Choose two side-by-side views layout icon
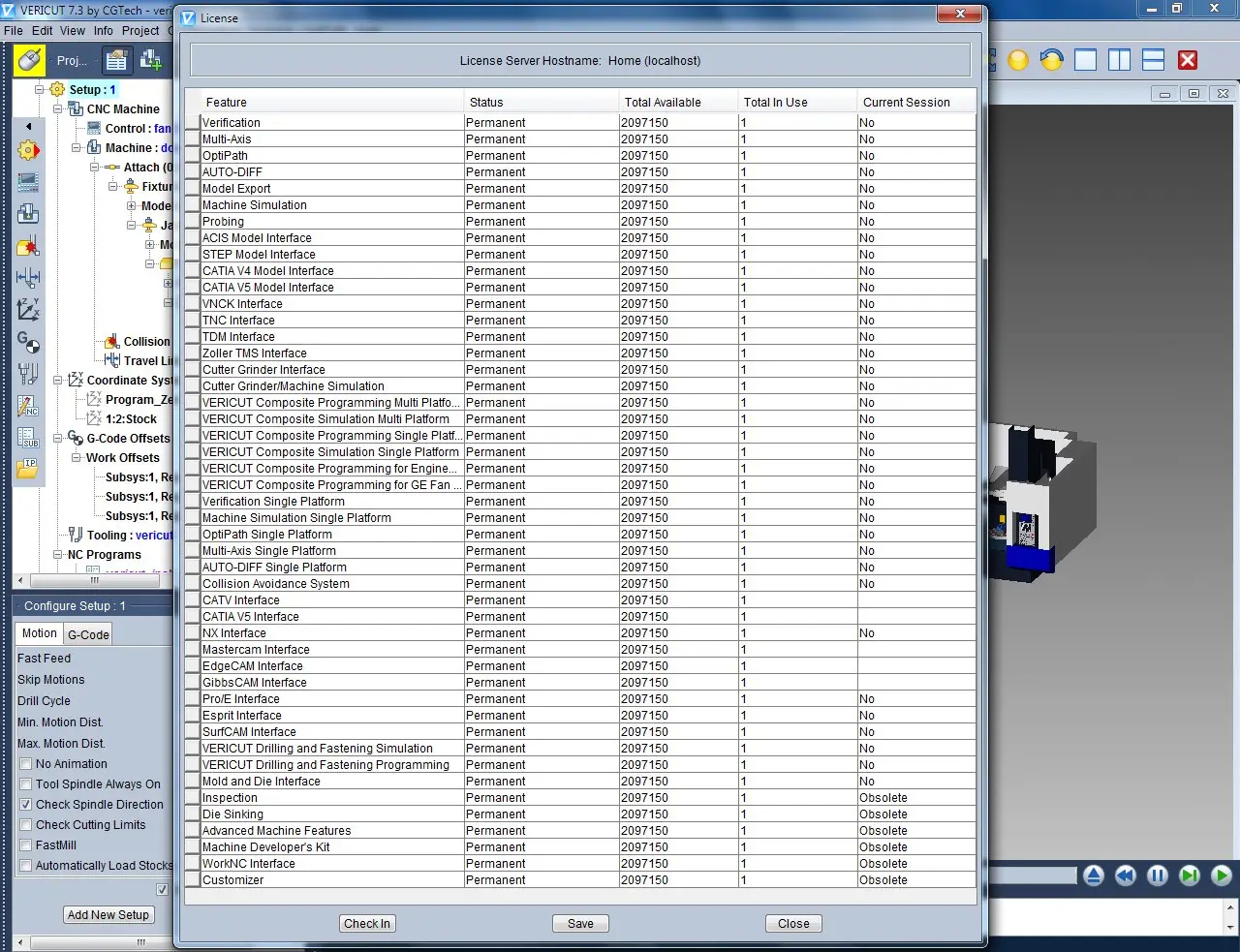The height and width of the screenshot is (952, 1240). pyautogui.click(x=1119, y=60)
